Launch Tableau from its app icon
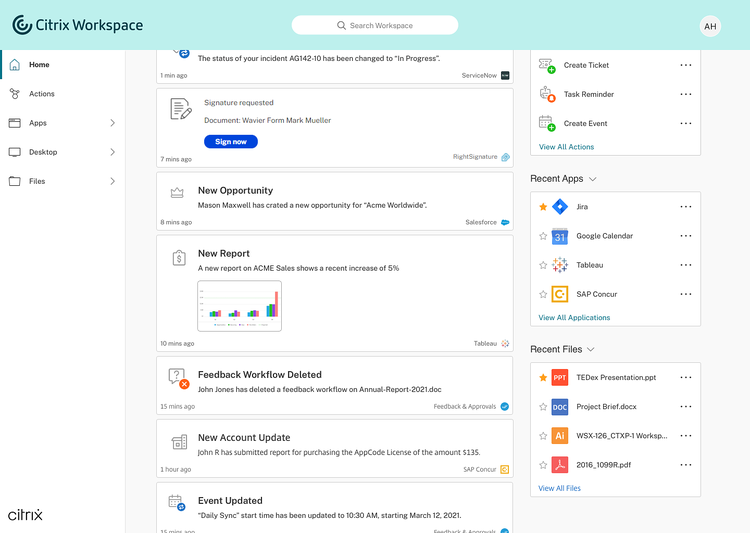This screenshot has height=533, width=750. [x=560, y=265]
